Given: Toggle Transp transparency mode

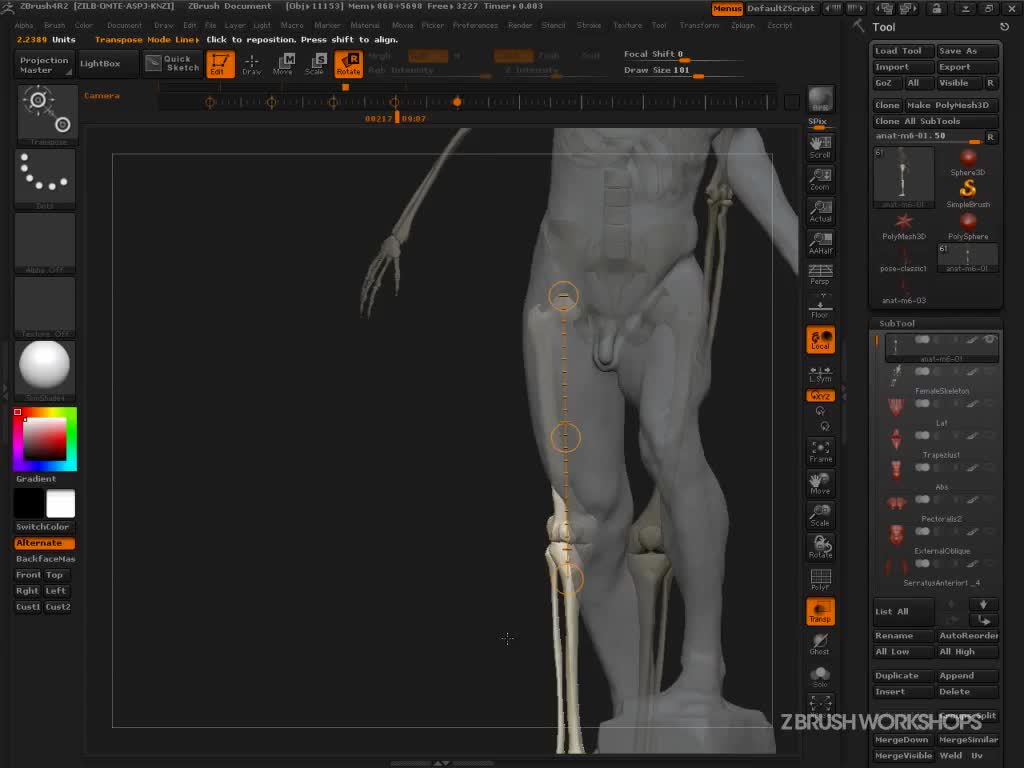Looking at the screenshot, I should (820, 611).
